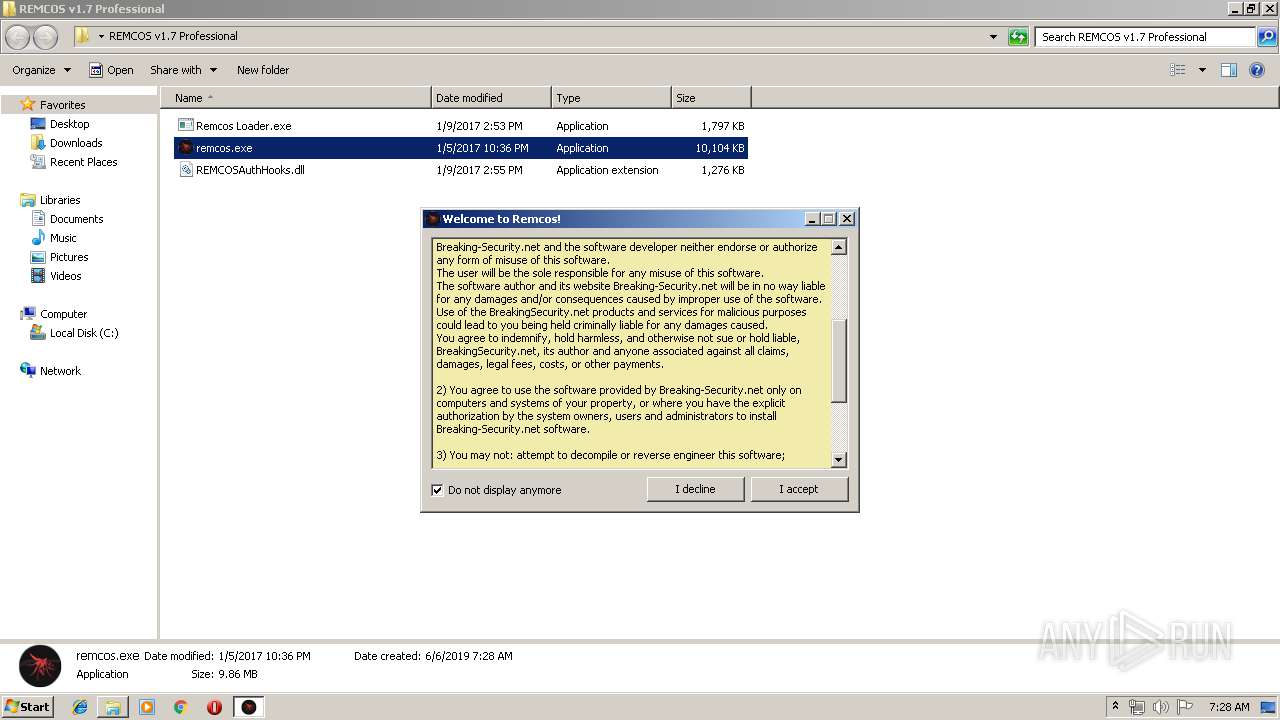Viewport: 1280px width, 720px height.
Task: Show hidden tray icons arrow
Action: pyautogui.click(x=1116, y=707)
